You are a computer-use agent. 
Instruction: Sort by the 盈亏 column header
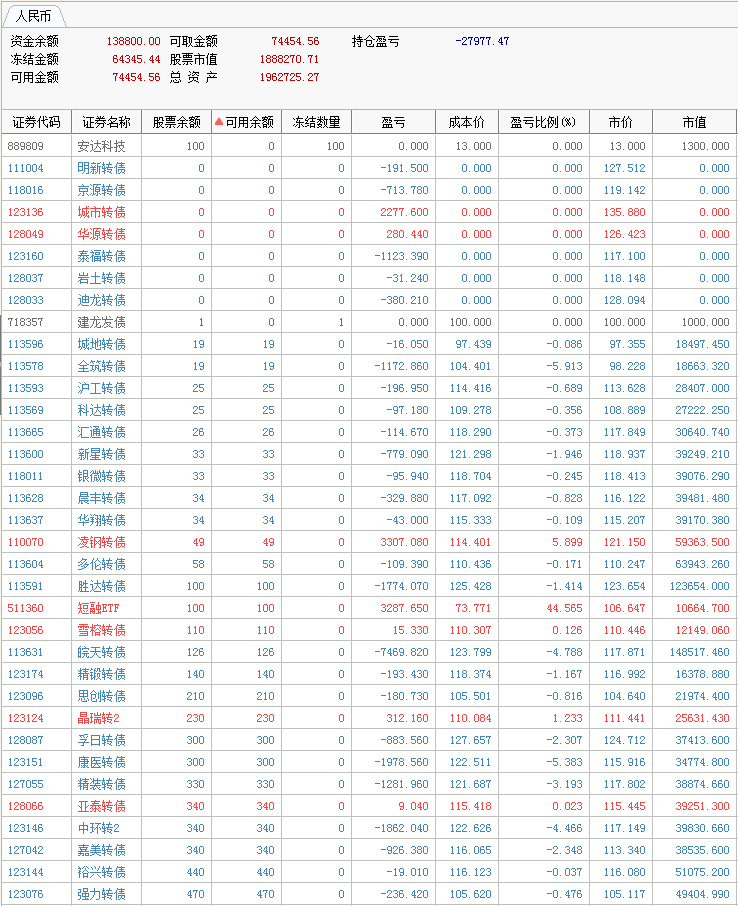coord(394,122)
